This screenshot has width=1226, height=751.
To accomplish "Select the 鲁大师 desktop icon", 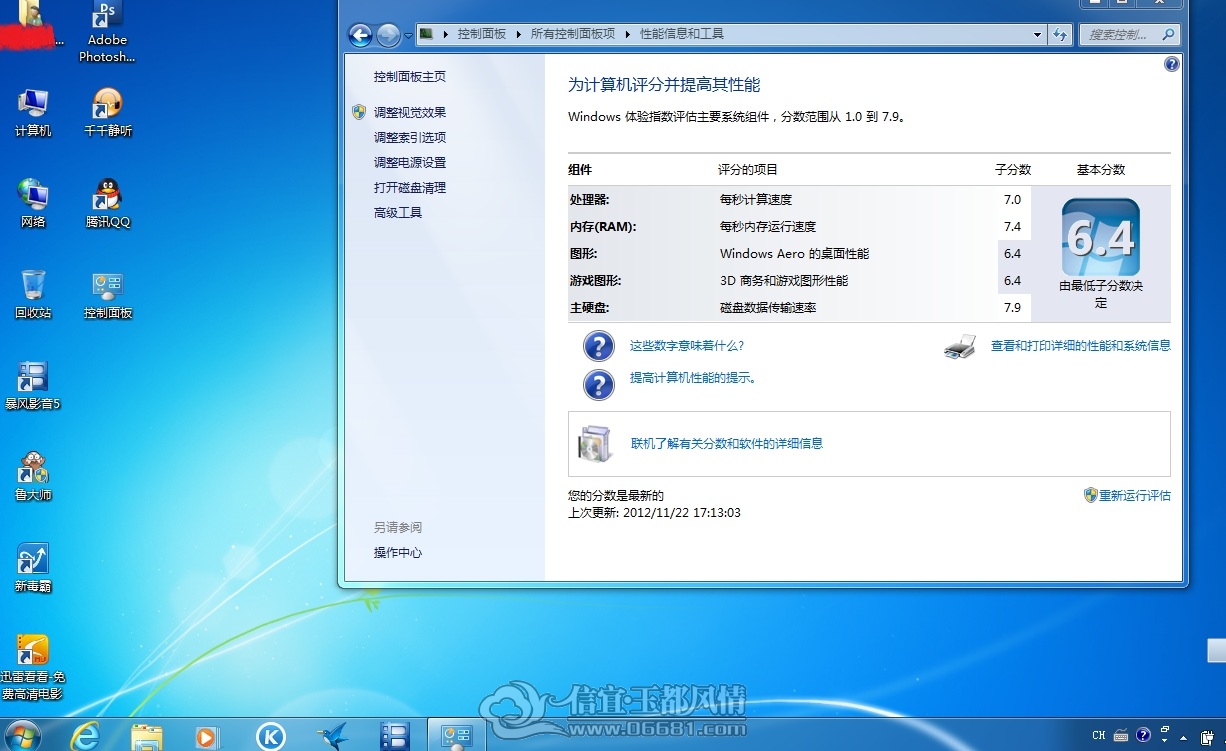I will point(33,476).
